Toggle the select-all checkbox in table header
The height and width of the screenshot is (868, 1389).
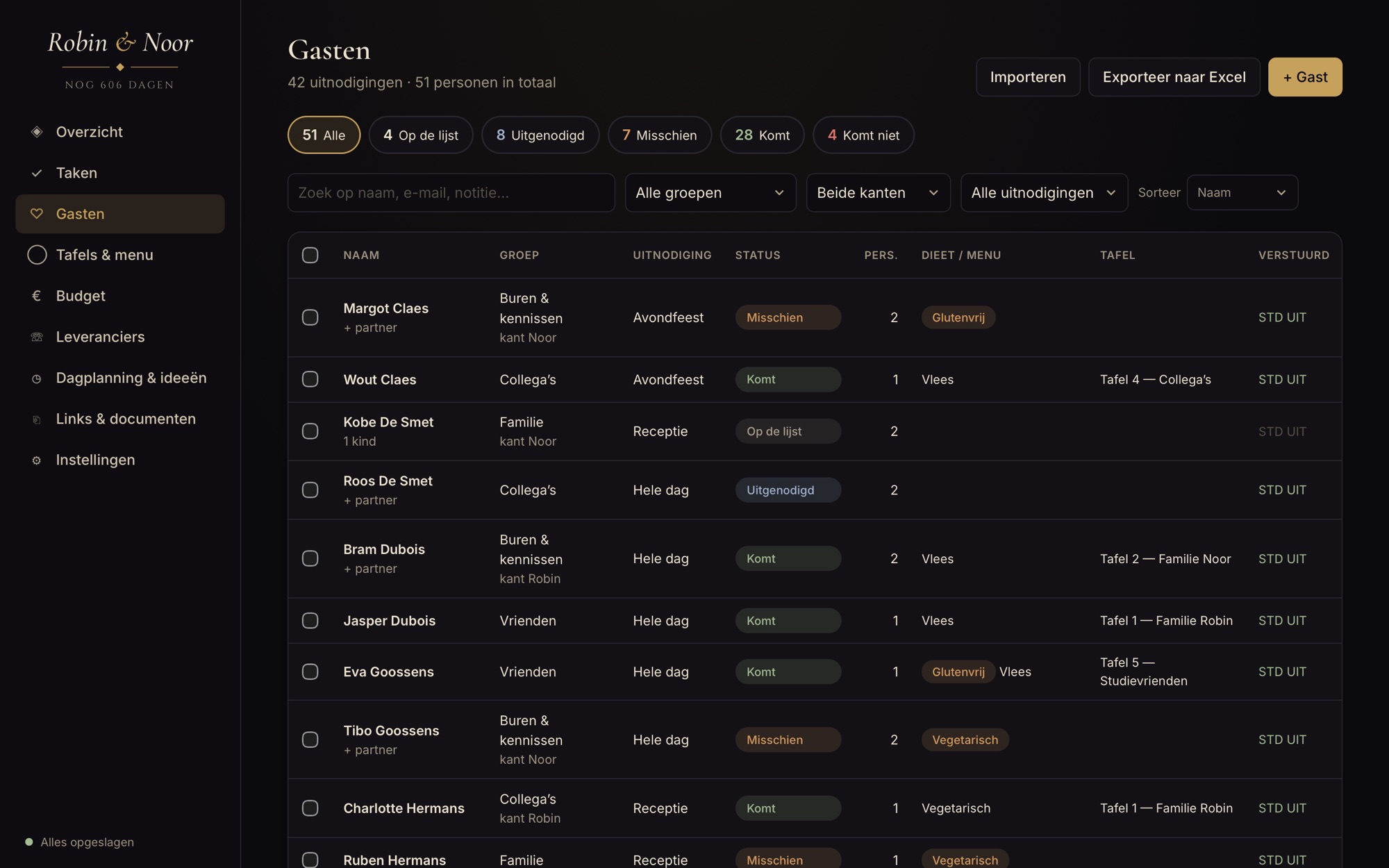click(x=310, y=255)
